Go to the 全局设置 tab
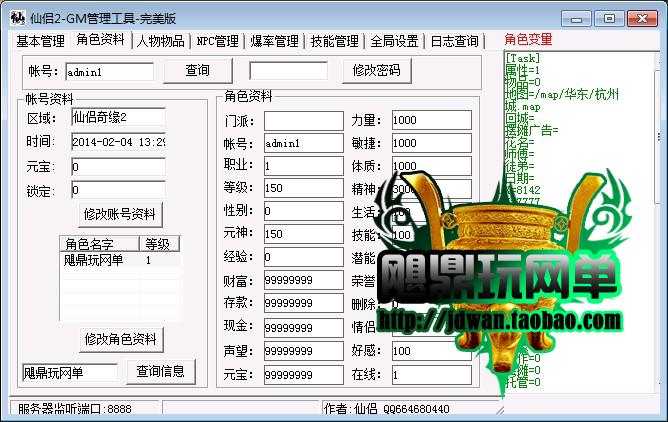Viewport: 668px width, 422px height. tap(394, 41)
